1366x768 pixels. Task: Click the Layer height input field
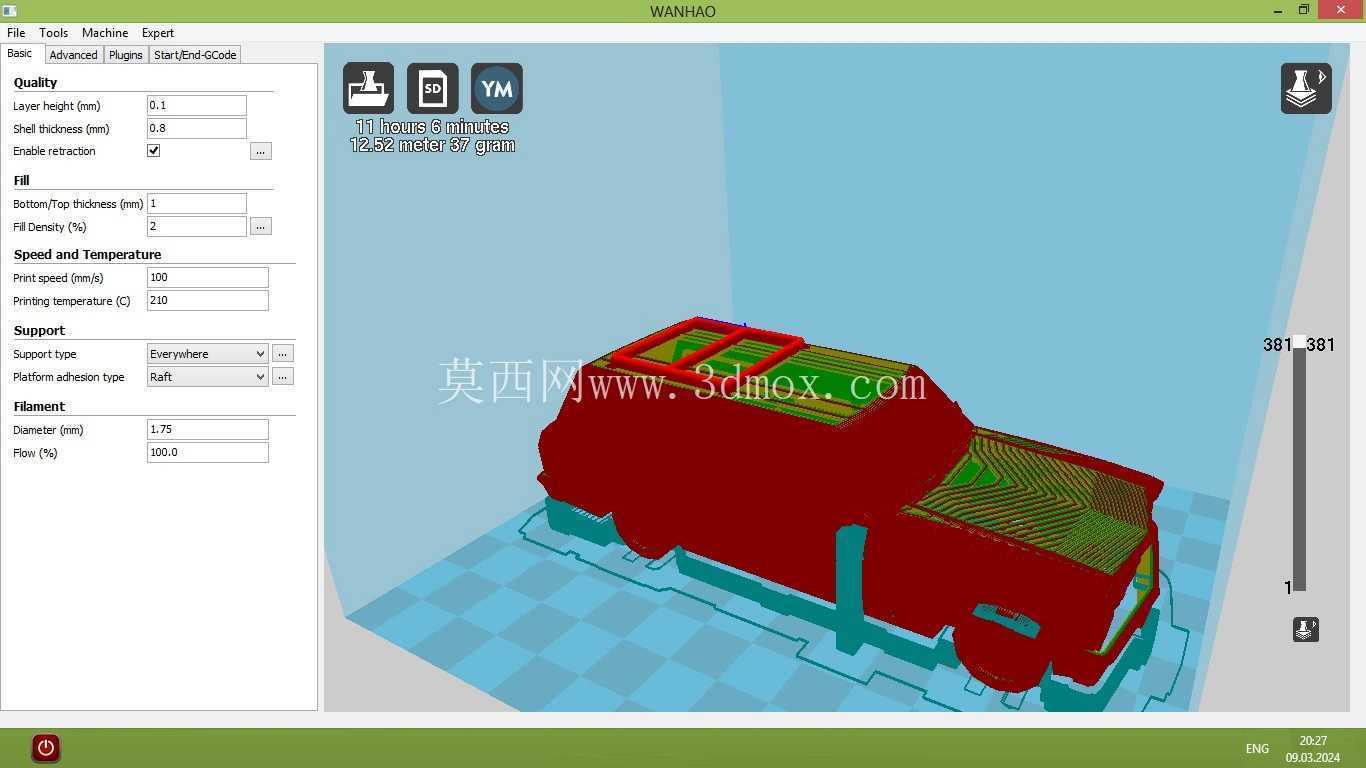pos(197,105)
